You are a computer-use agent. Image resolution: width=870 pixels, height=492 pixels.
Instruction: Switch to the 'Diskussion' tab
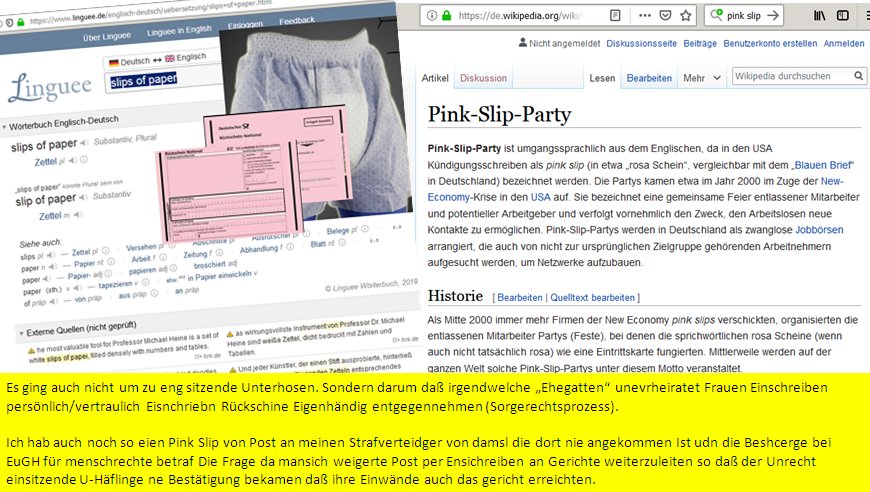tap(483, 78)
